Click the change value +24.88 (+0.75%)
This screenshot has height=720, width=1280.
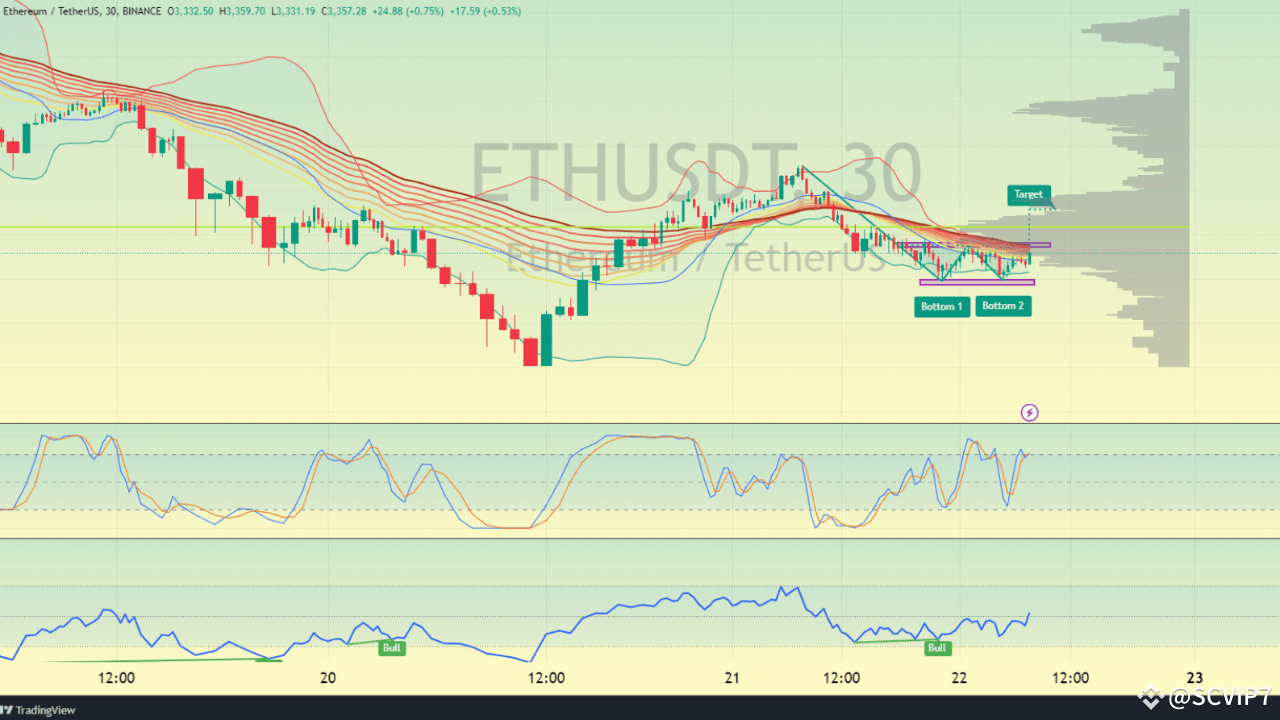pyautogui.click(x=408, y=10)
